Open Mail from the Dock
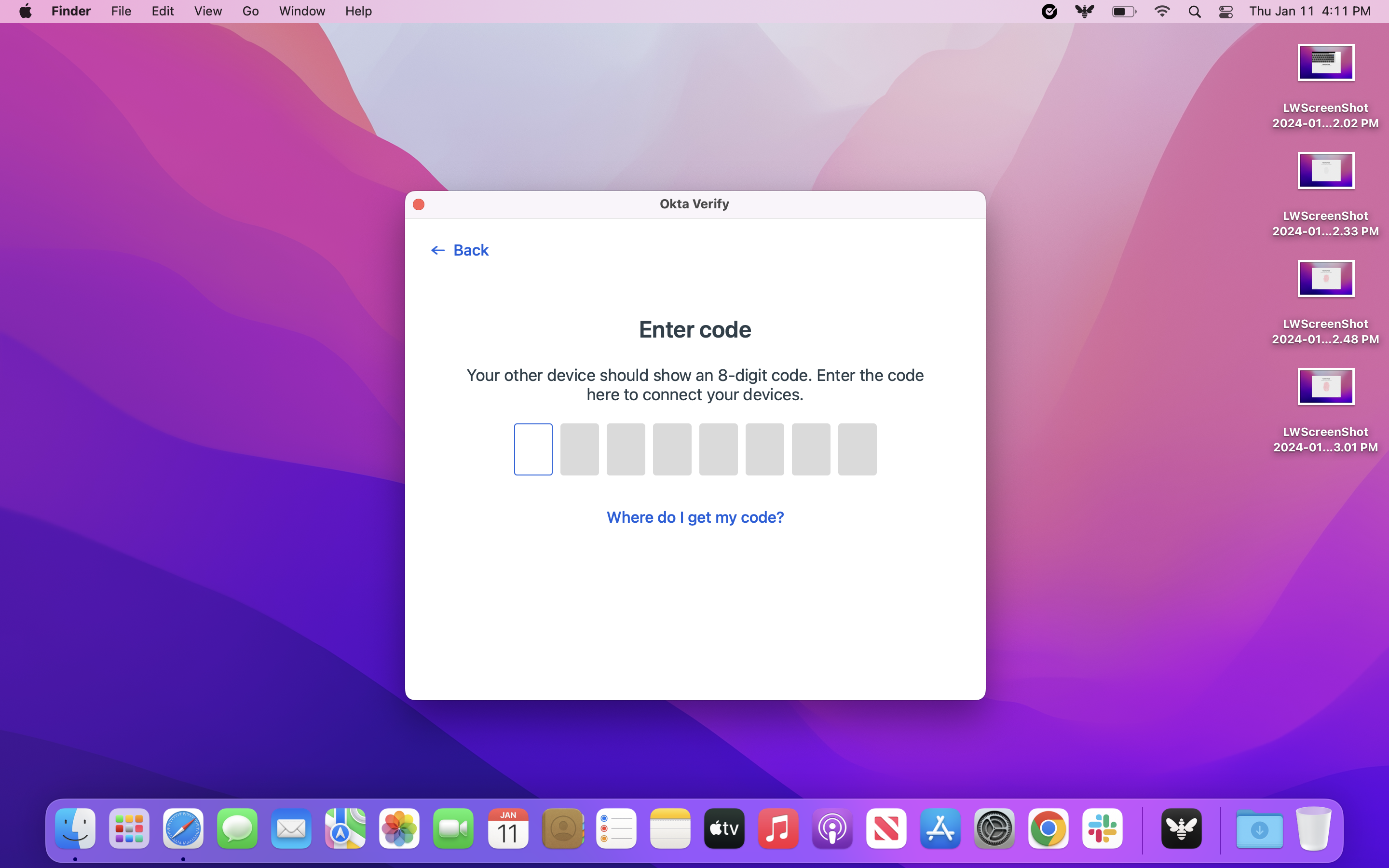This screenshot has width=1389, height=868. (x=291, y=828)
